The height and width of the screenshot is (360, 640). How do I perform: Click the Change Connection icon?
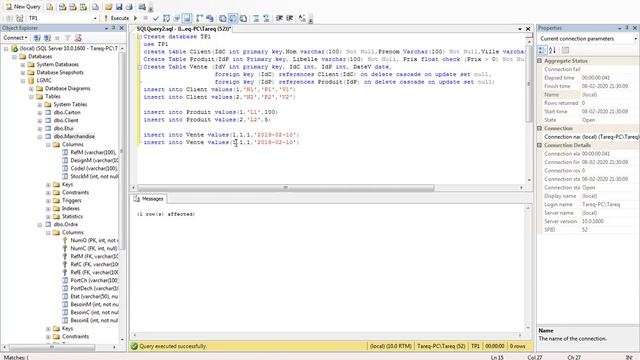tap(20, 18)
